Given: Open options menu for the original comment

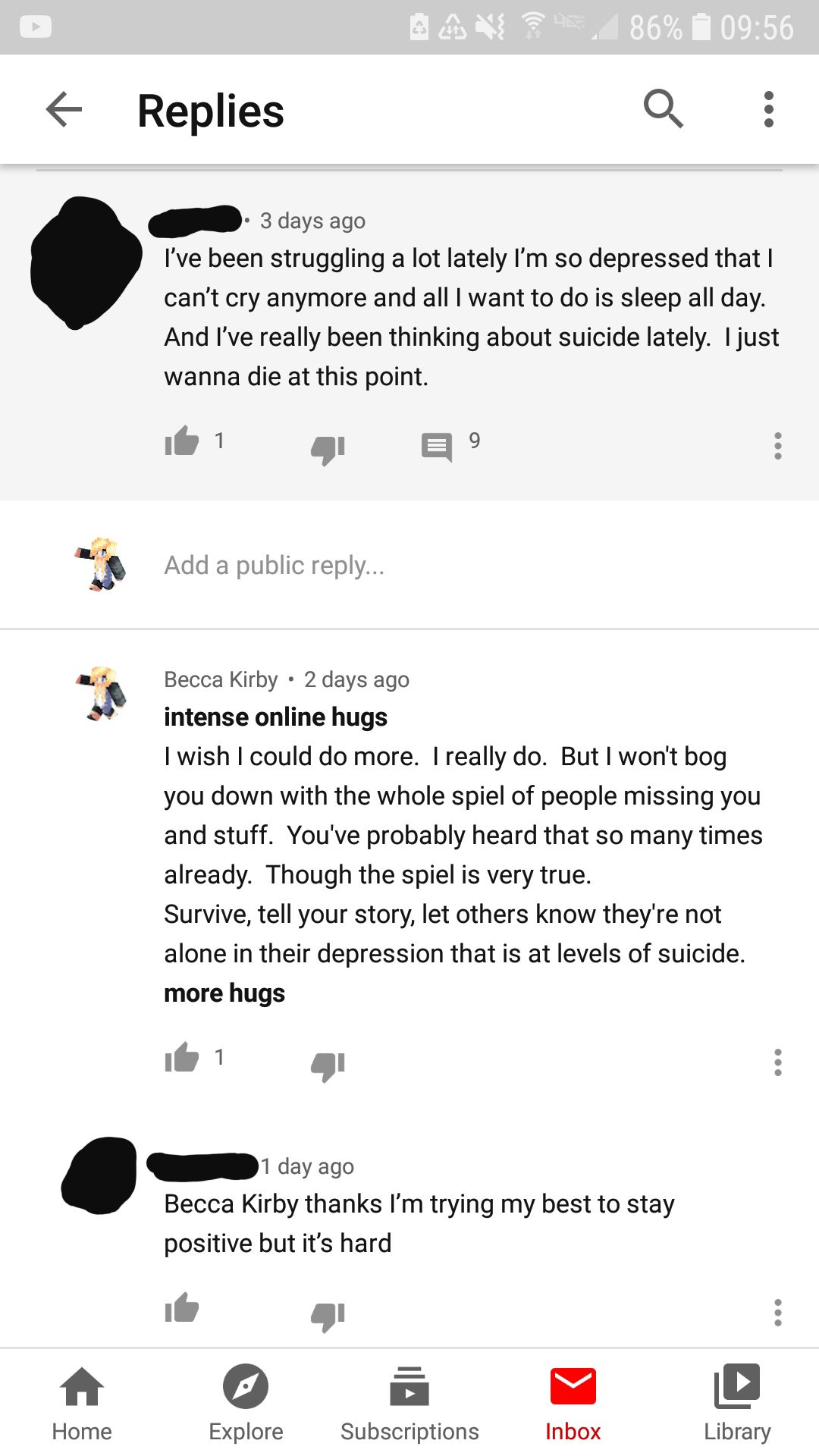Looking at the screenshot, I should (x=777, y=446).
